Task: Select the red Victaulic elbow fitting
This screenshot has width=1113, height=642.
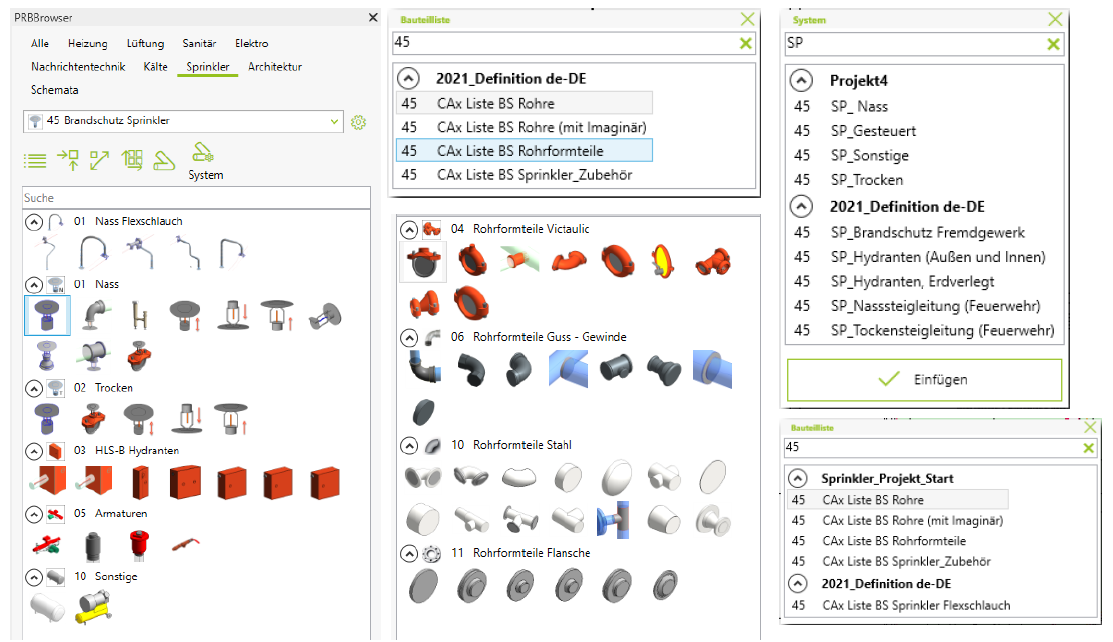Action: point(569,261)
